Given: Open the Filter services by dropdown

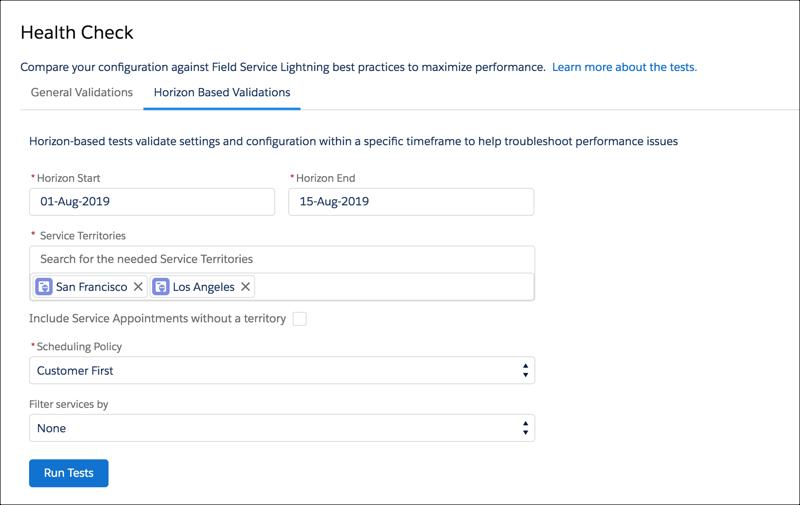Looking at the screenshot, I should click(282, 428).
